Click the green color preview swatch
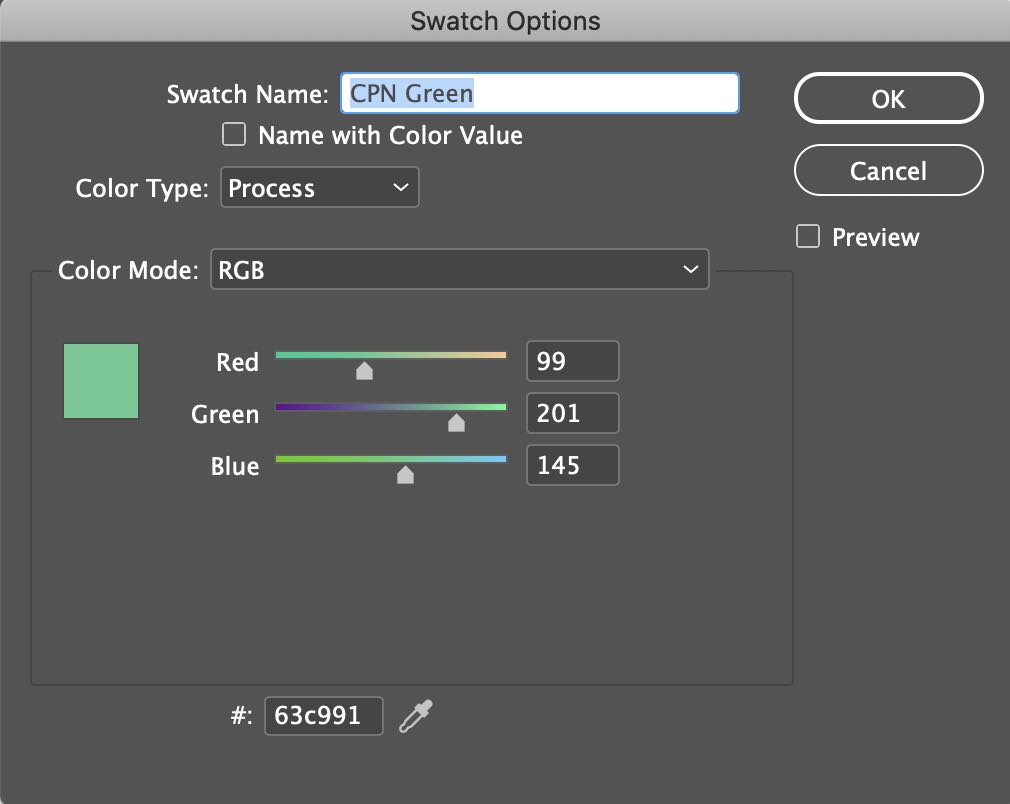1010x804 pixels. click(101, 381)
